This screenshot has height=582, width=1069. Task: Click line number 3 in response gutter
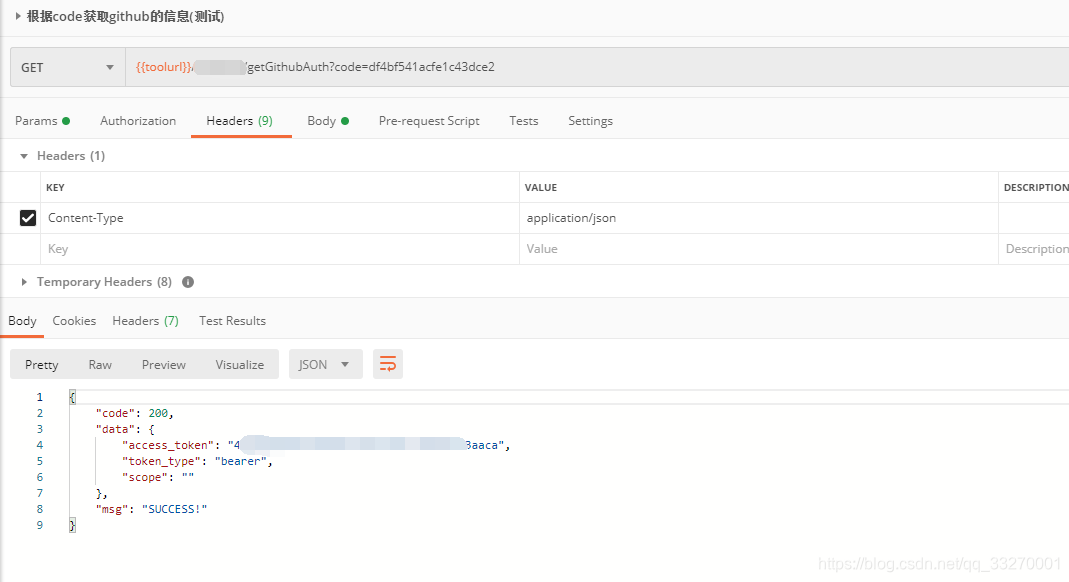40,429
